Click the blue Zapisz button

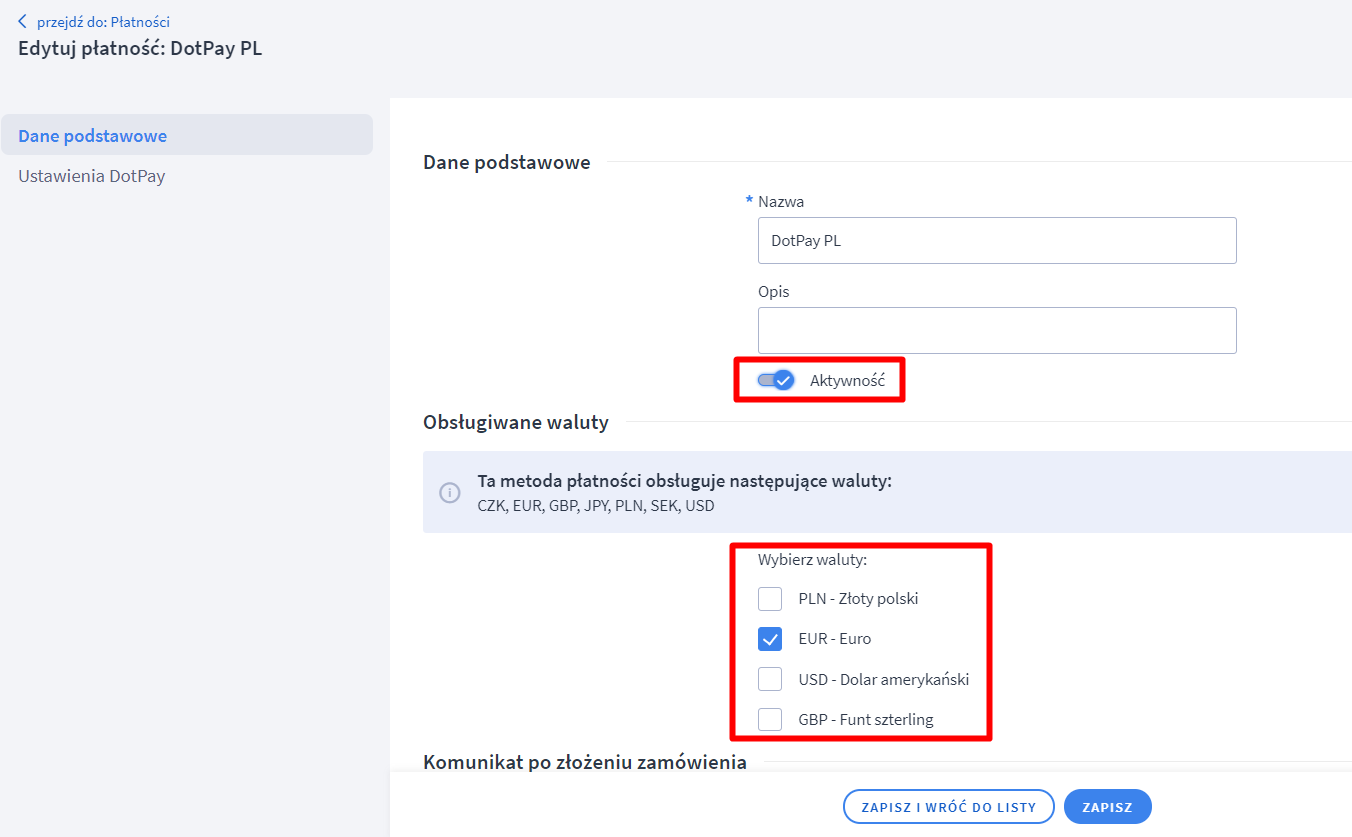(1108, 807)
